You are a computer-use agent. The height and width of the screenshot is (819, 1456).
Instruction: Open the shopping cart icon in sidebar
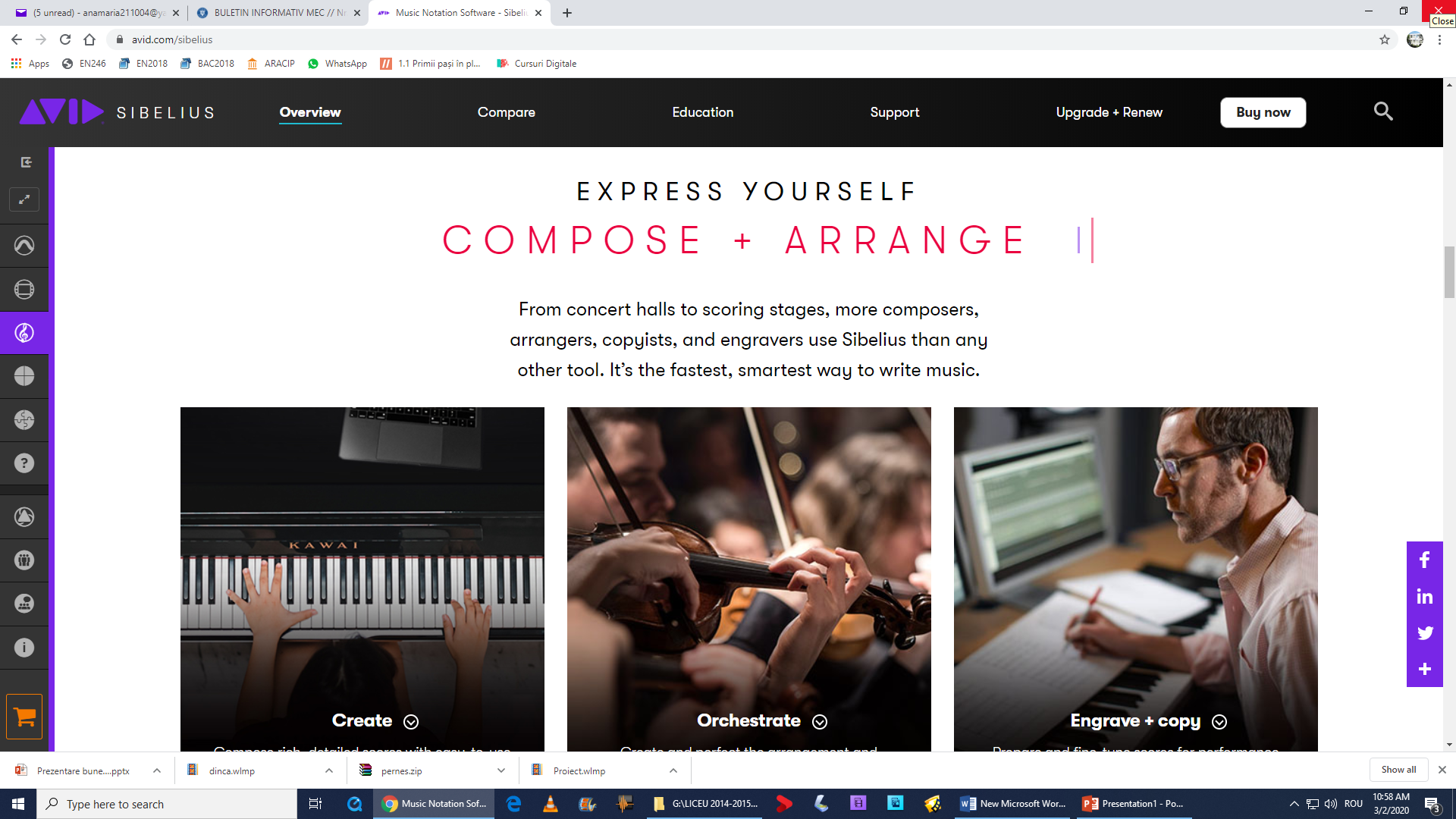24,717
